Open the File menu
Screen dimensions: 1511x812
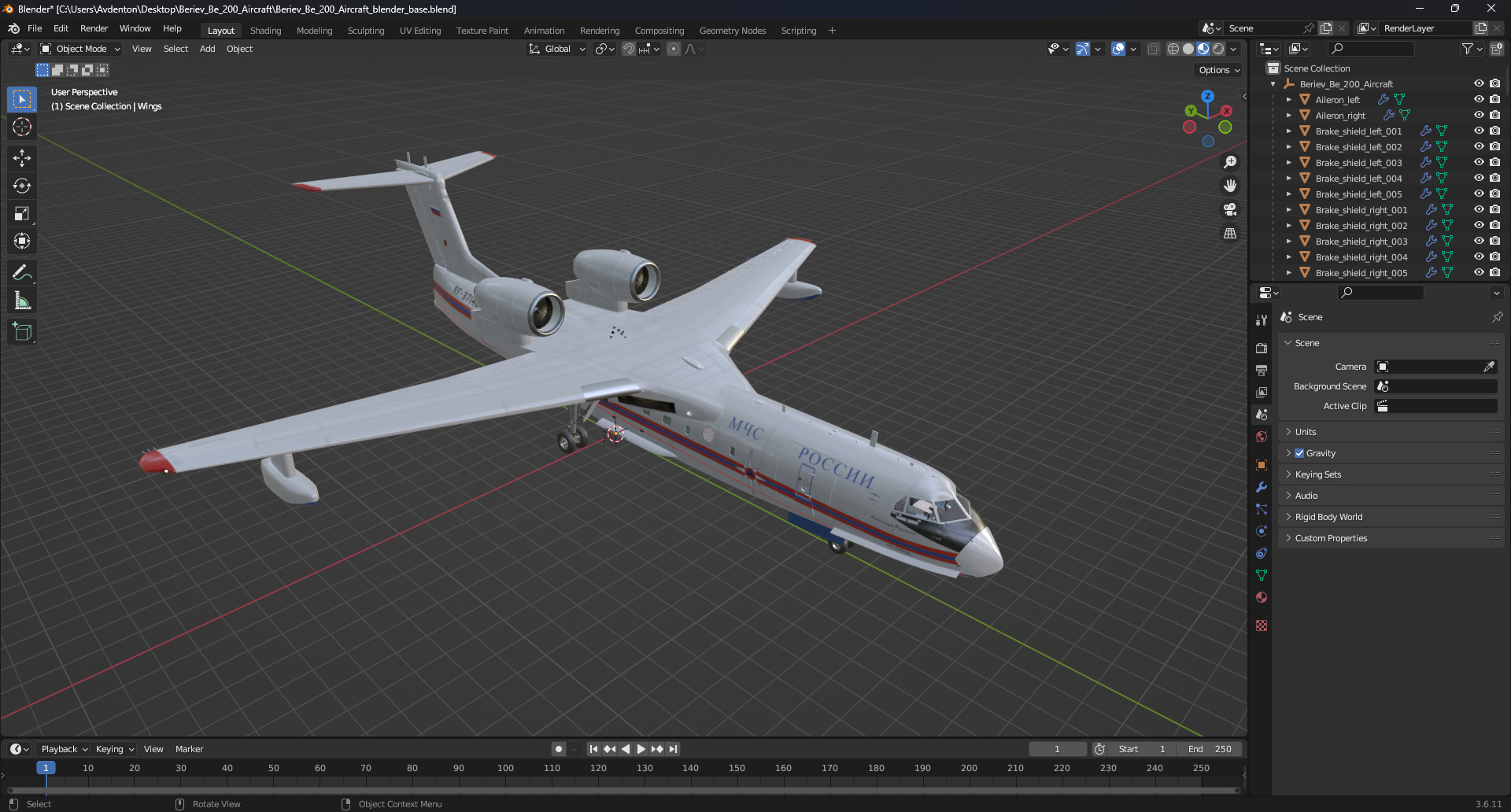[x=35, y=28]
